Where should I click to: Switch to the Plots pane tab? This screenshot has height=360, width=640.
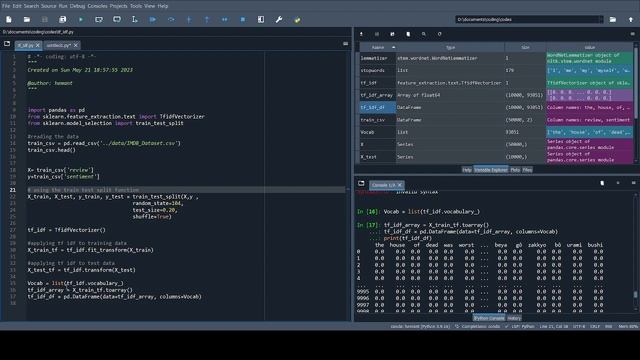tap(515, 170)
